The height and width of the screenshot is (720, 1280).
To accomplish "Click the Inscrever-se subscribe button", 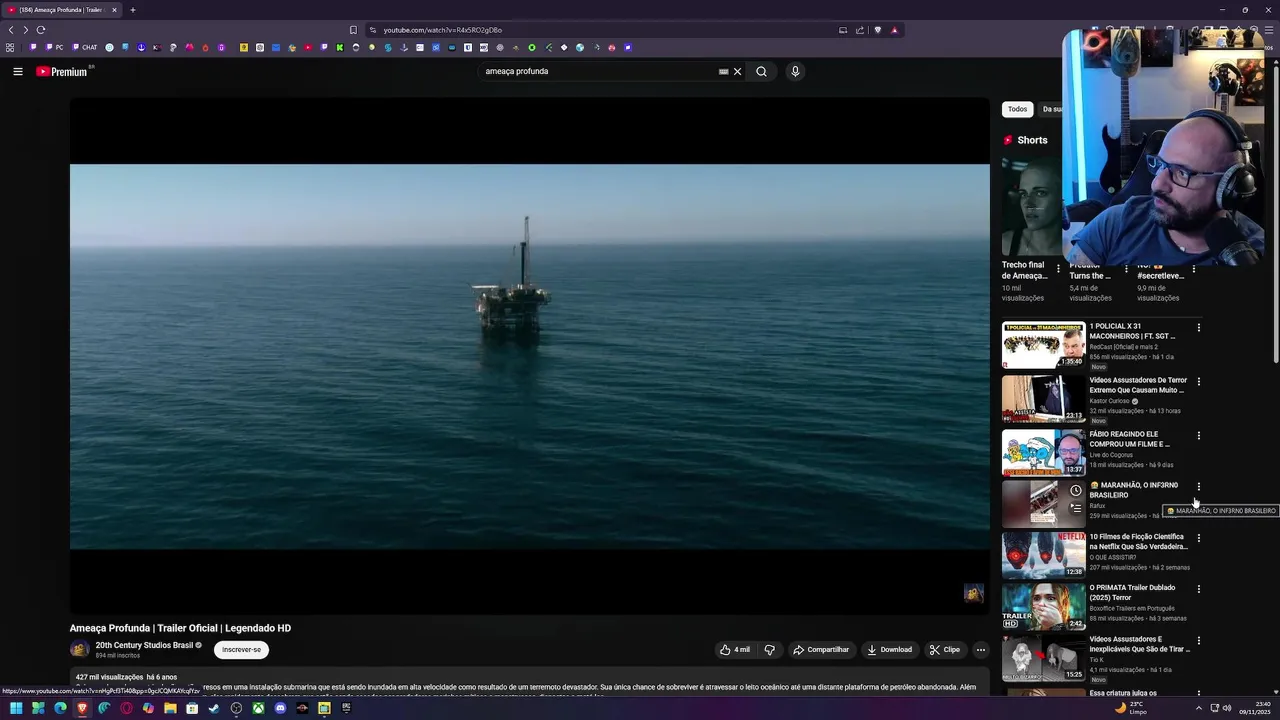I will click(x=241, y=650).
